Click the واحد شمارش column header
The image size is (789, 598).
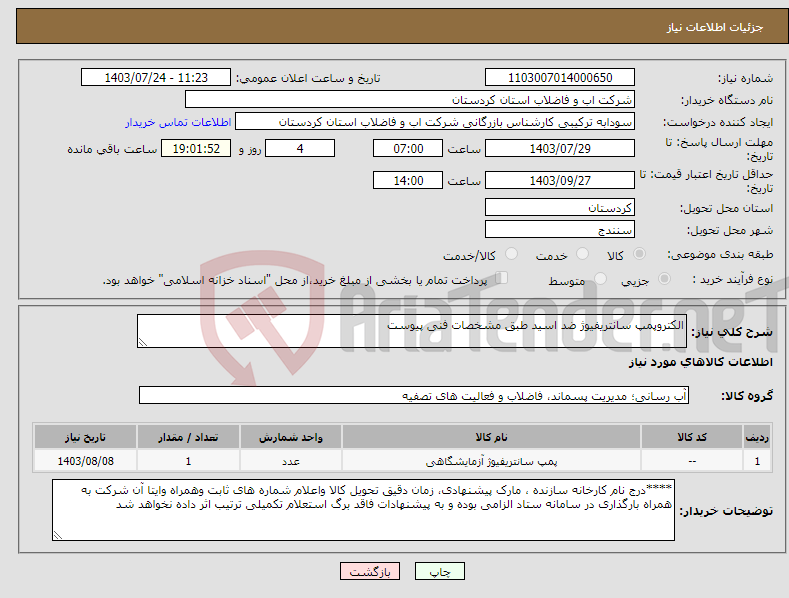click(x=291, y=437)
